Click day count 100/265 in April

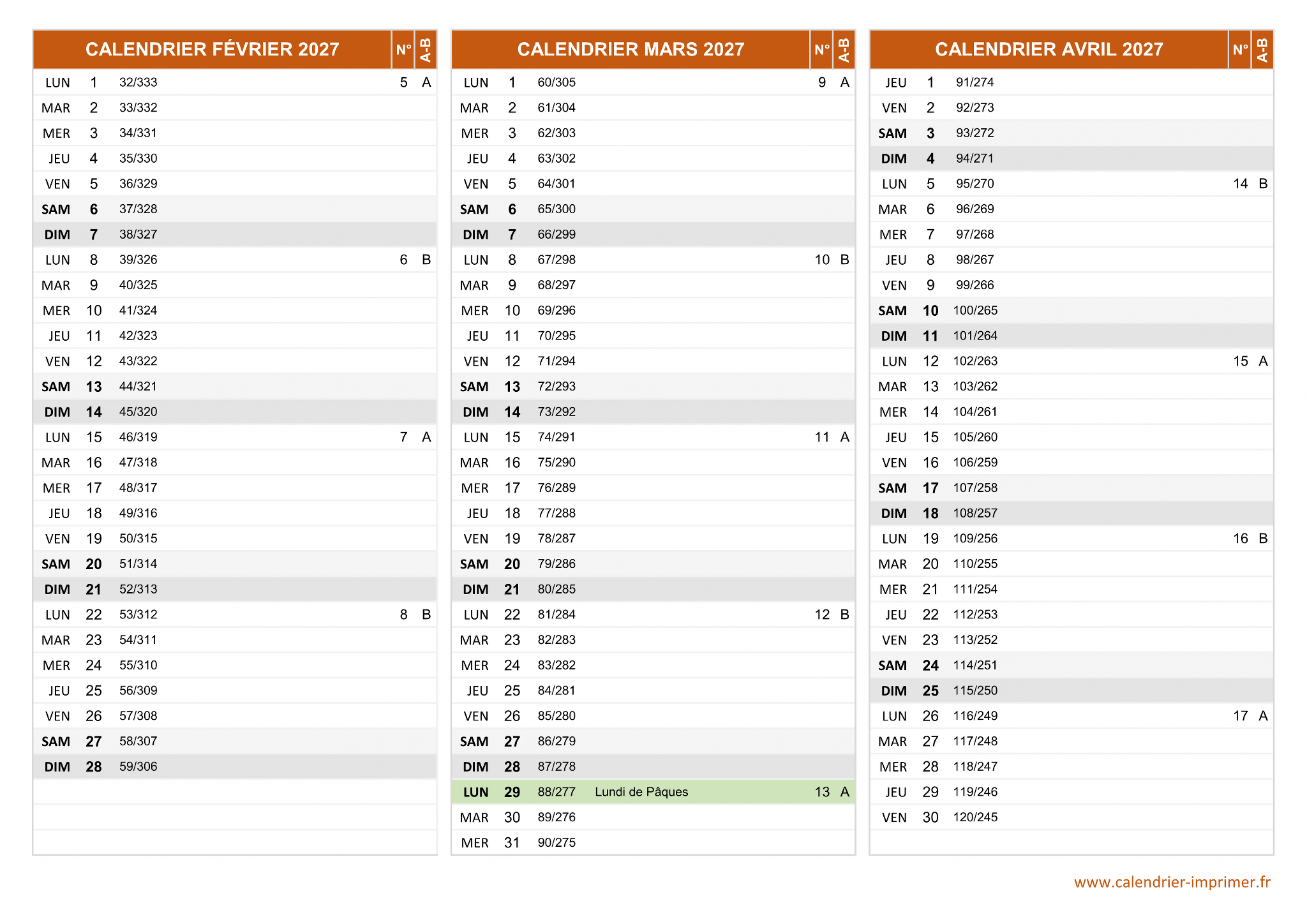tap(975, 311)
